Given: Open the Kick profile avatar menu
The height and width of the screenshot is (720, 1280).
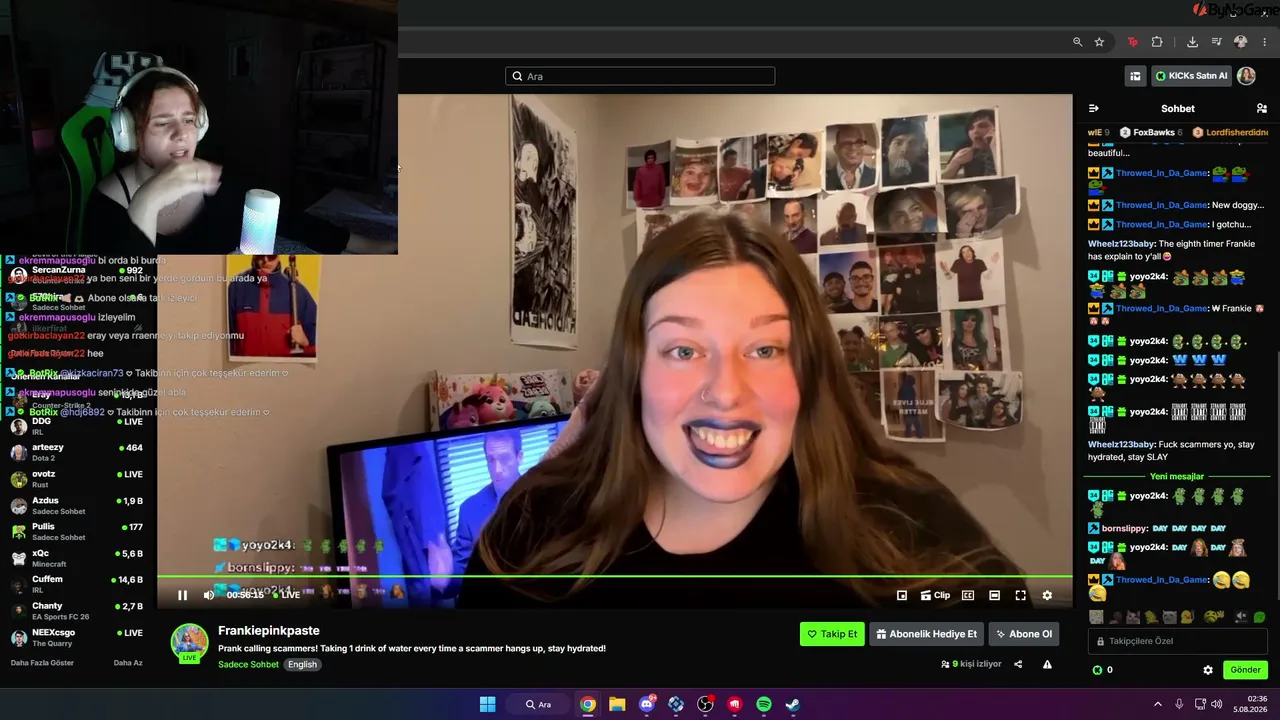Looking at the screenshot, I should click(1246, 76).
